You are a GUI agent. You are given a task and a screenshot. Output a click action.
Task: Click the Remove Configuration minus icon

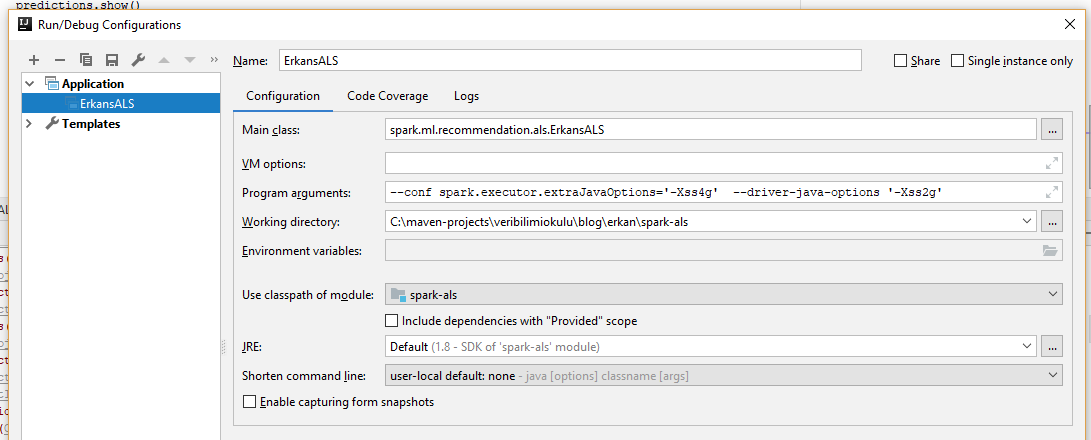(60, 61)
